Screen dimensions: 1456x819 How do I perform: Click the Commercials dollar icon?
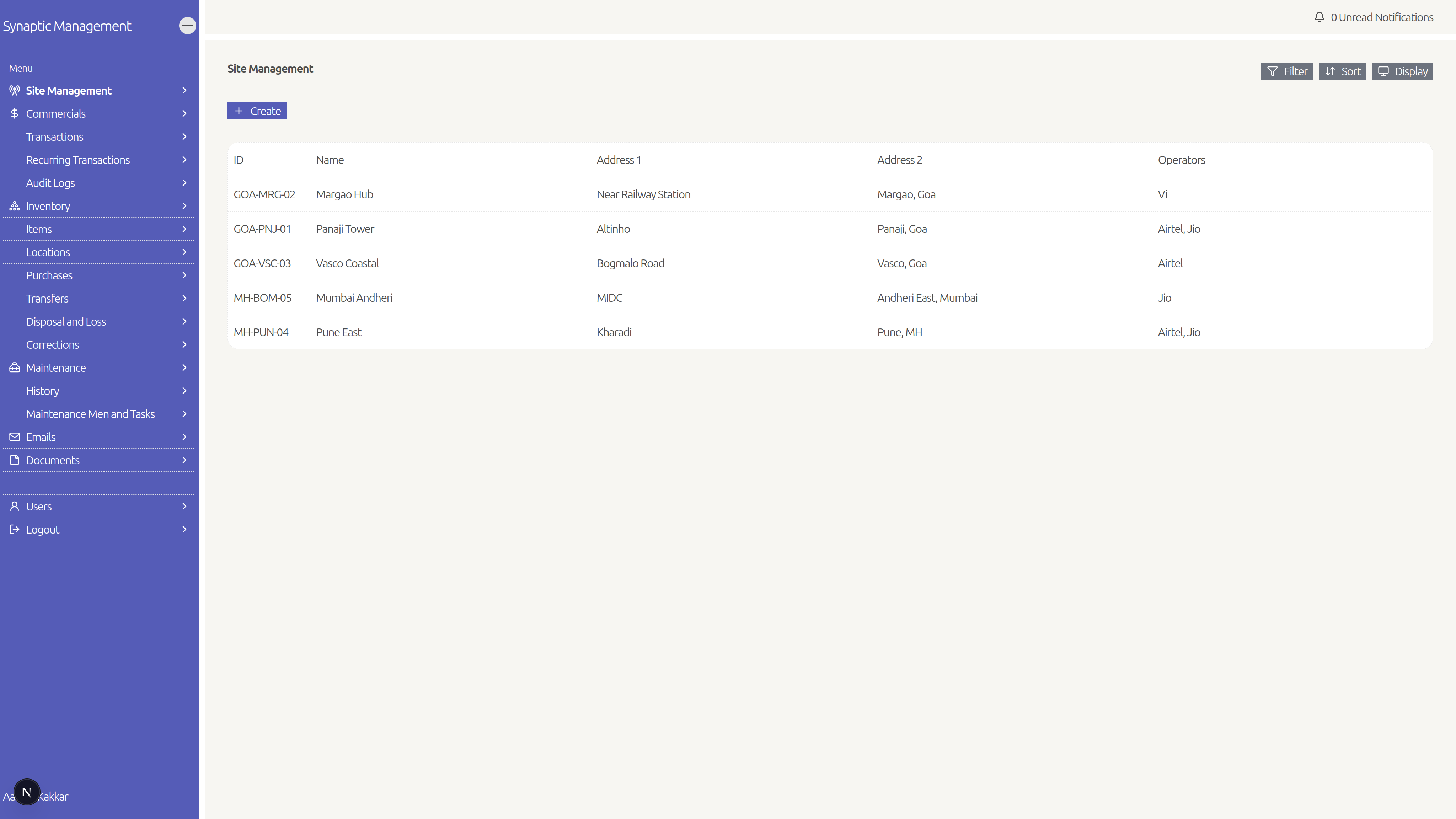pos(15,114)
